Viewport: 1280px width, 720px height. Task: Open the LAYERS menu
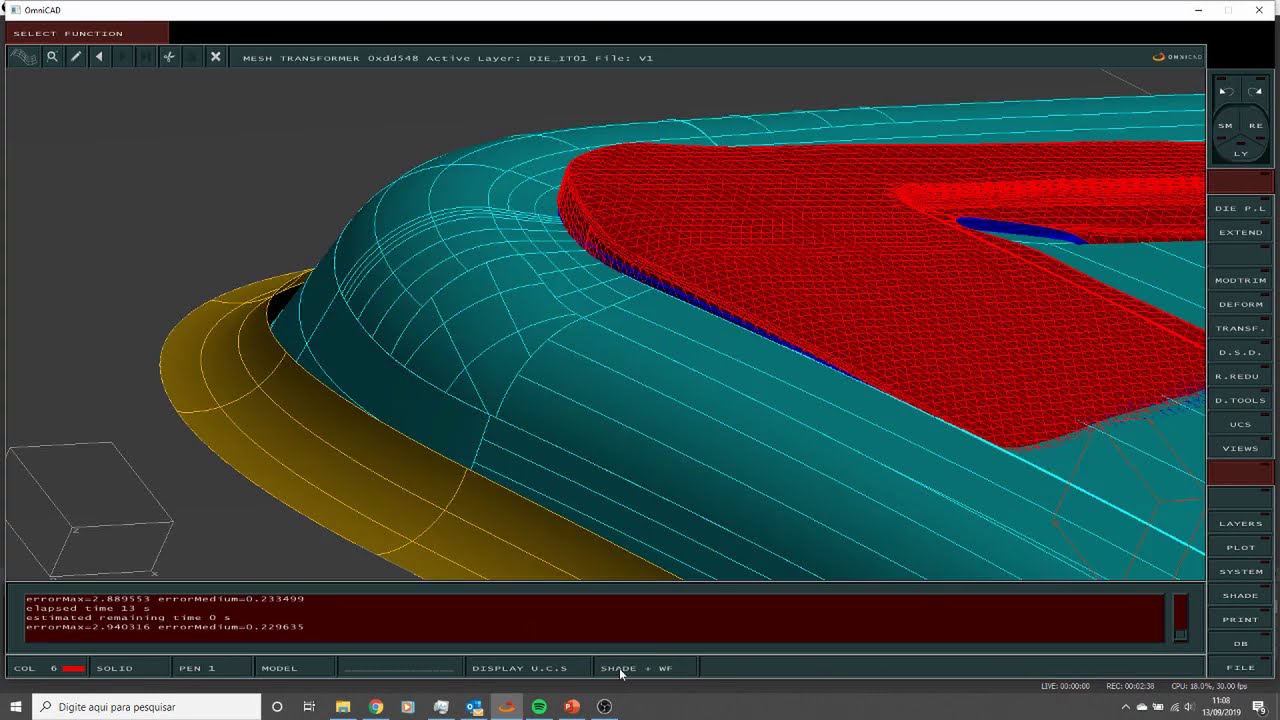coord(1241,523)
